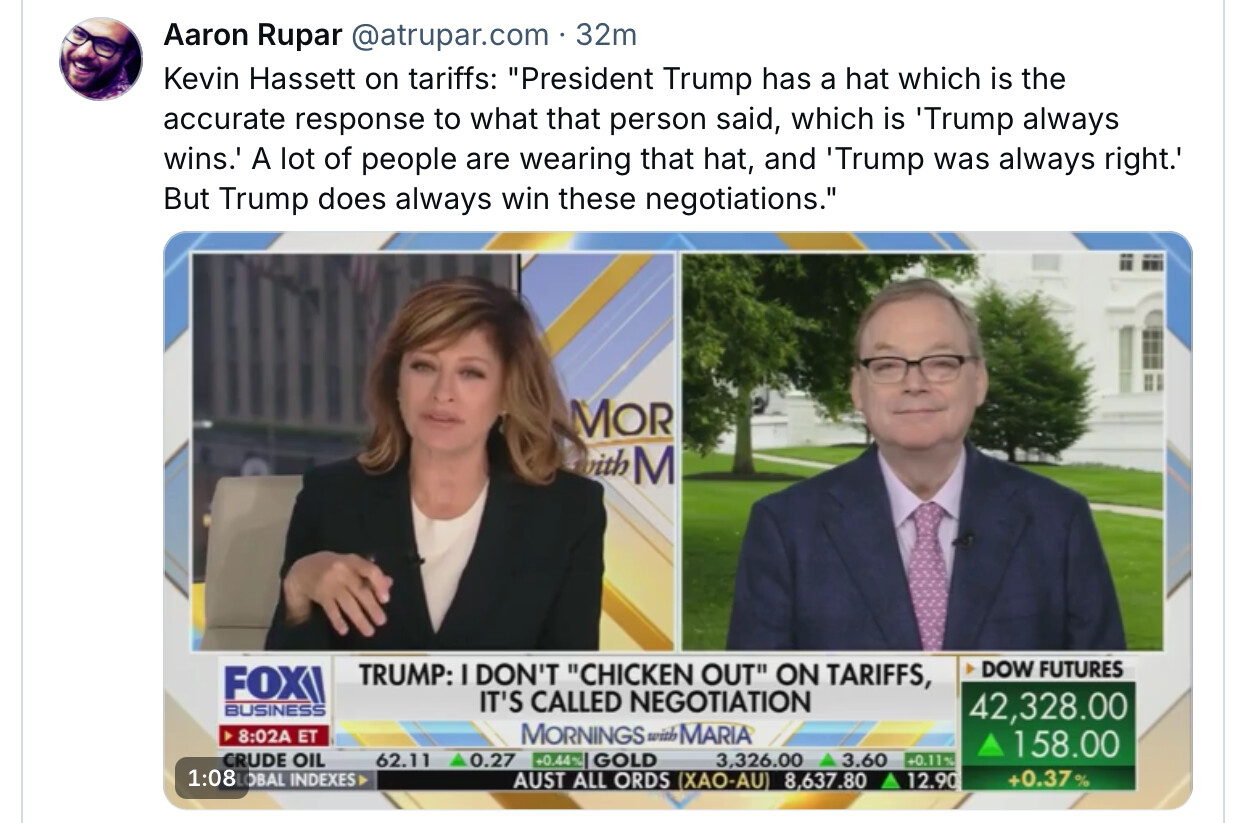
Task: Open the @atrupar.com handle link
Action: [450, 35]
